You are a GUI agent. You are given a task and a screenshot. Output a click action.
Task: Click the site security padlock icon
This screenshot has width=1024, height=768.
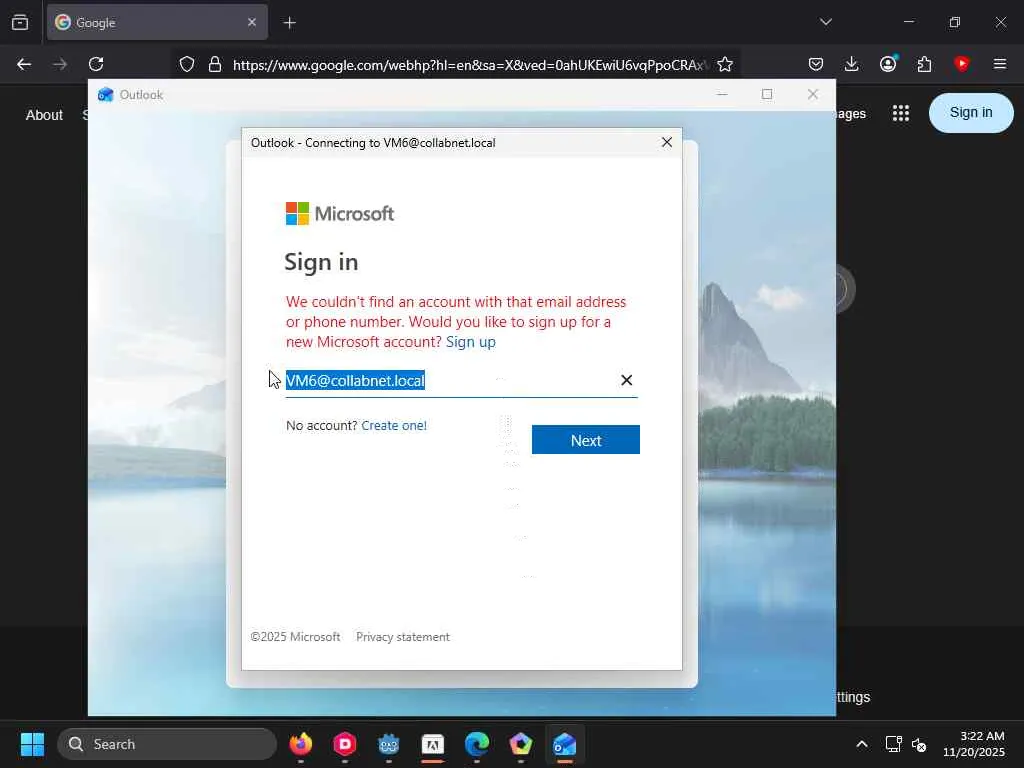tap(215, 64)
